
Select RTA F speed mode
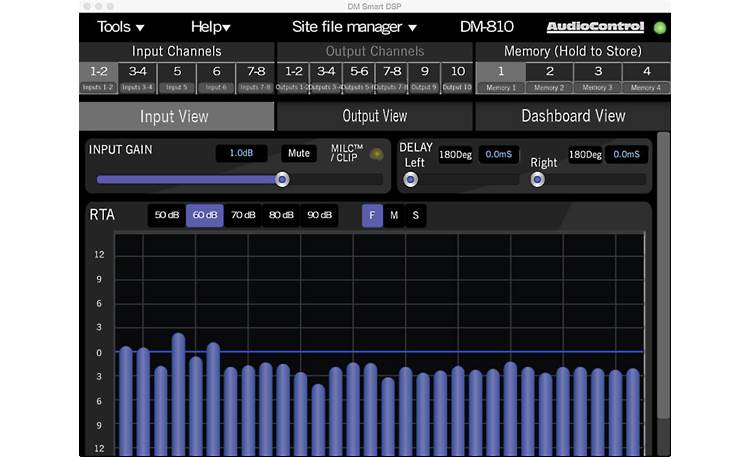[372, 215]
